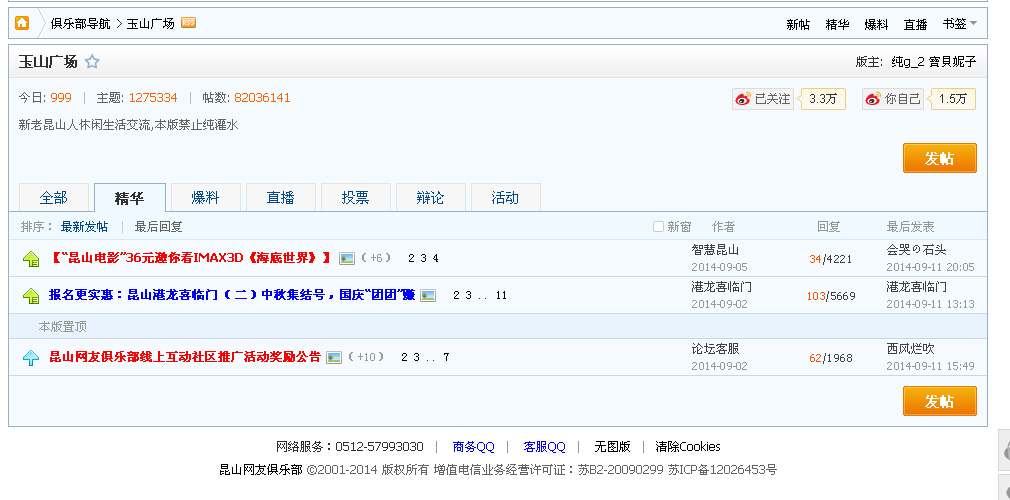Click the star favorite icon beside 玉山广场
The height and width of the screenshot is (500, 1010).
92,62
